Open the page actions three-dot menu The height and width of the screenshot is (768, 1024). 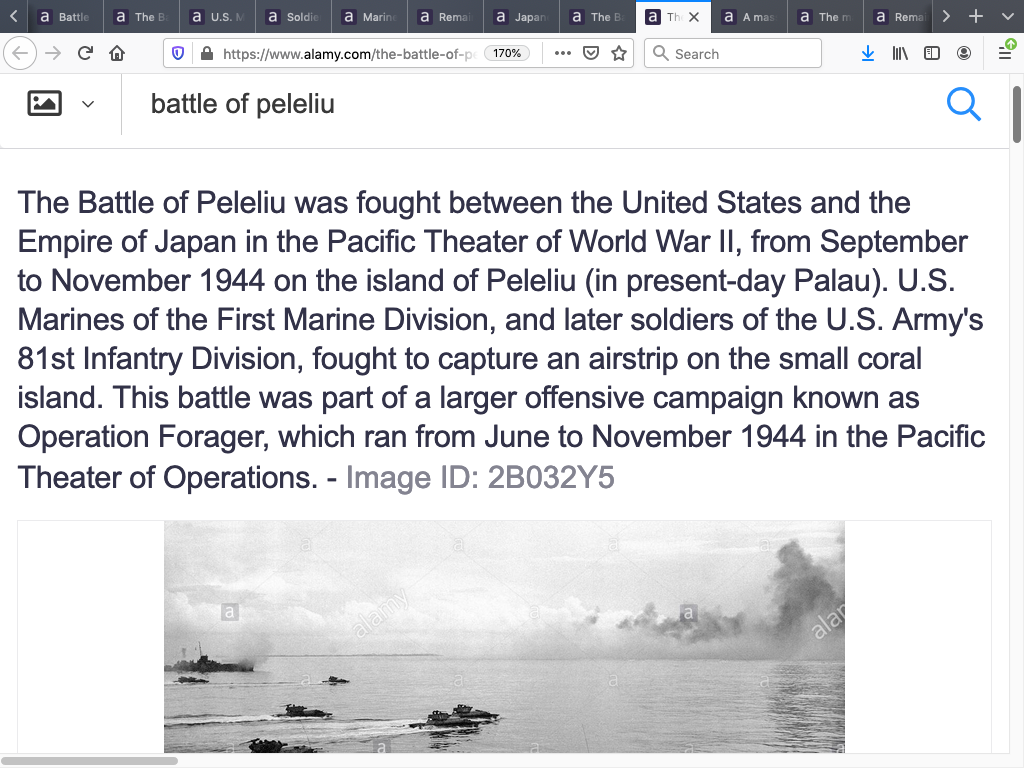point(562,54)
